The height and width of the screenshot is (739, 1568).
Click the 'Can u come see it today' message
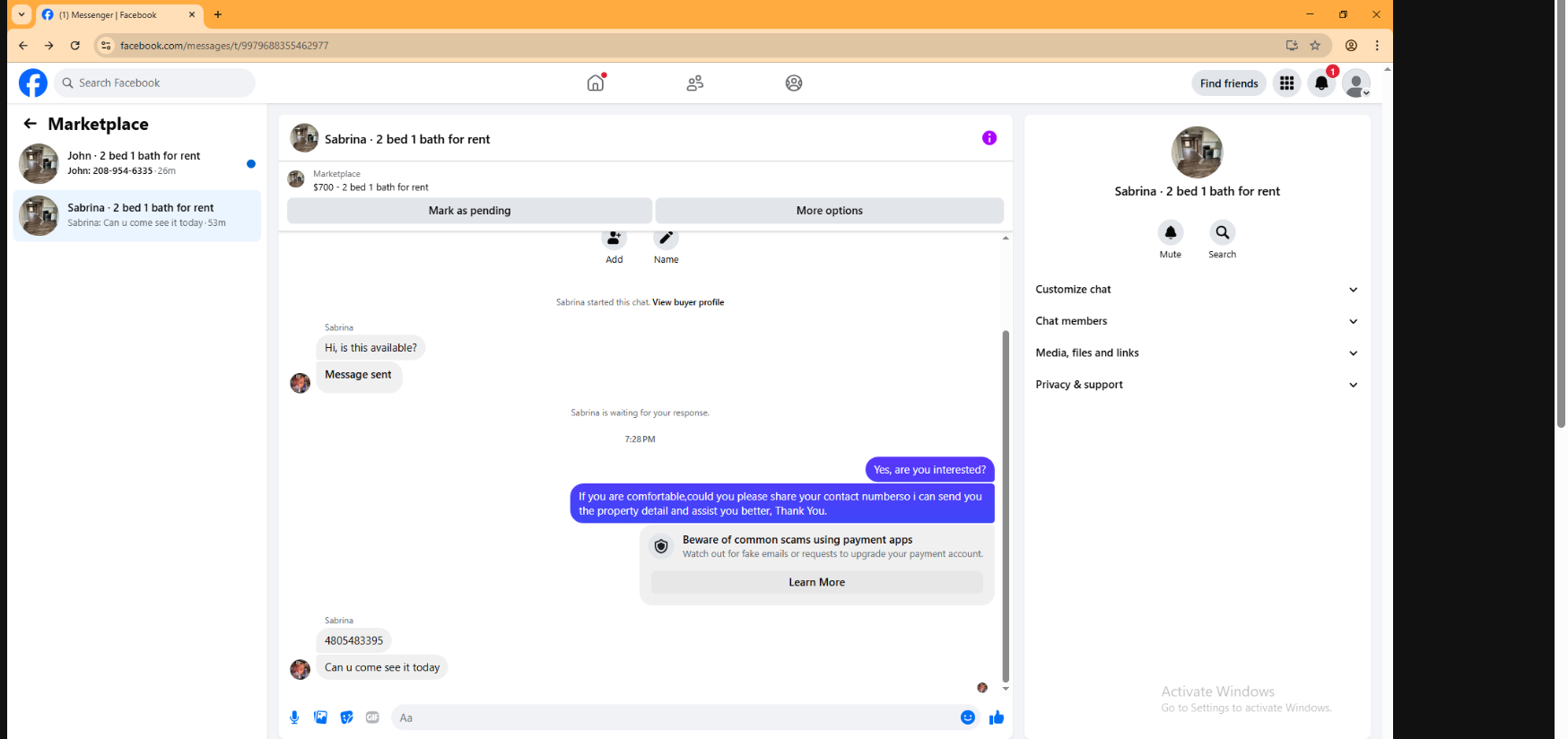coord(382,667)
